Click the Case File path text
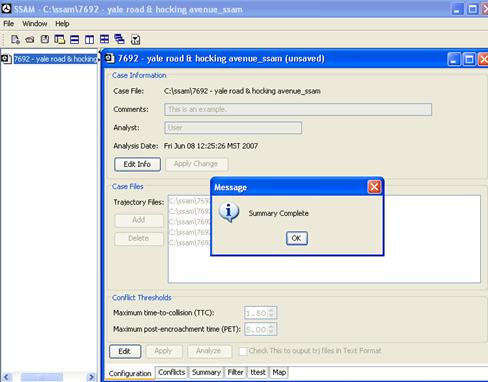This screenshot has height=382, width=488. [x=242, y=91]
